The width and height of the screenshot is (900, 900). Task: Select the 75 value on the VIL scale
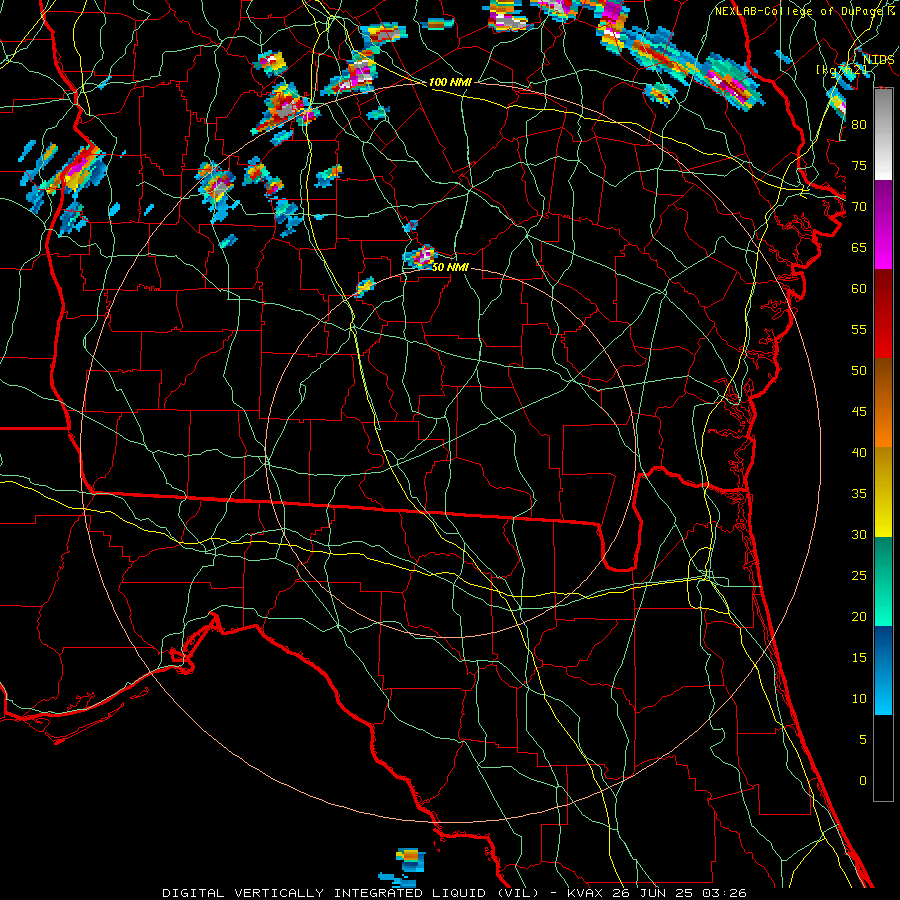(859, 166)
